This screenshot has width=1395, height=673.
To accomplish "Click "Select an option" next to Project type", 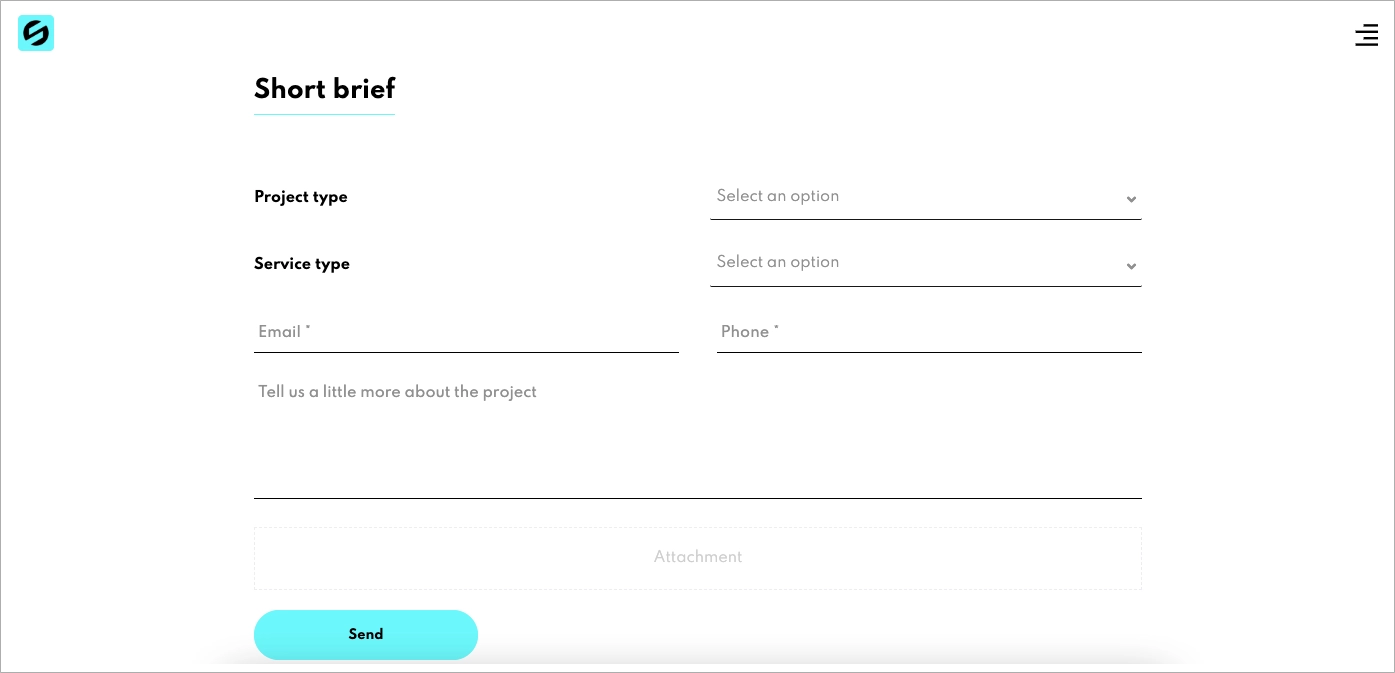I will pos(778,197).
